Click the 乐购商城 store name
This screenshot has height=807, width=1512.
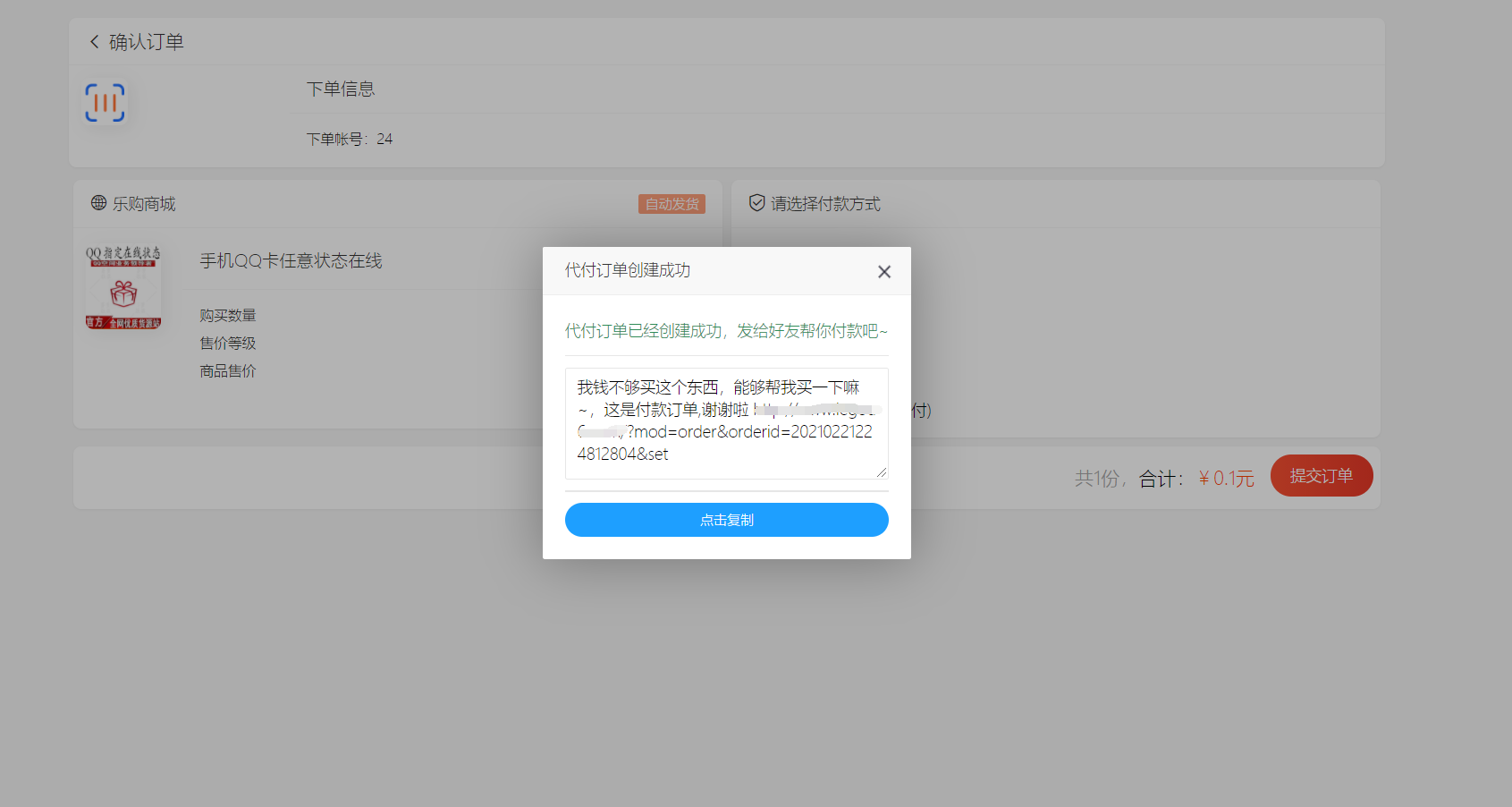(144, 204)
